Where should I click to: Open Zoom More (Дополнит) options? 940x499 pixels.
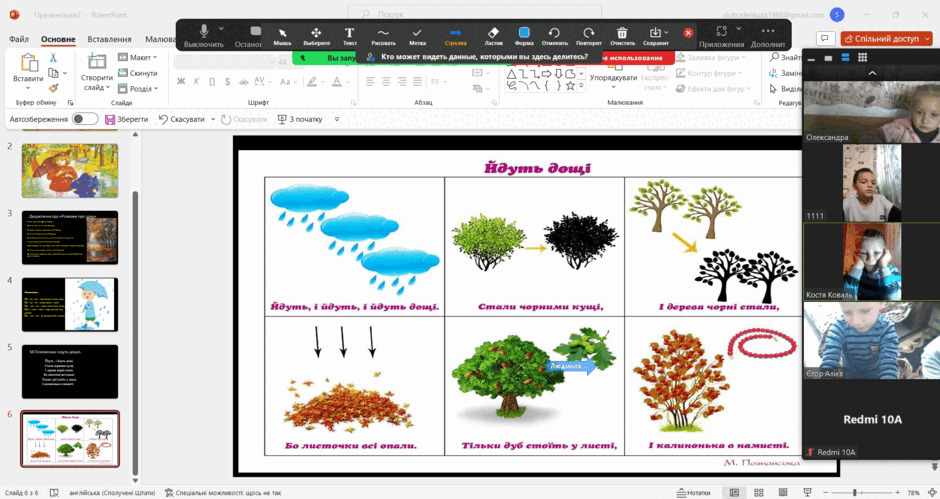click(768, 36)
